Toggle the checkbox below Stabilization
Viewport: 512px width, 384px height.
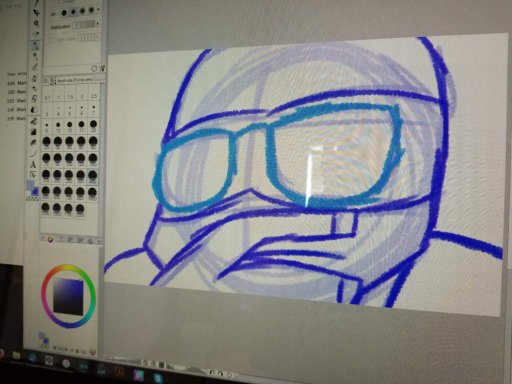click(52, 39)
